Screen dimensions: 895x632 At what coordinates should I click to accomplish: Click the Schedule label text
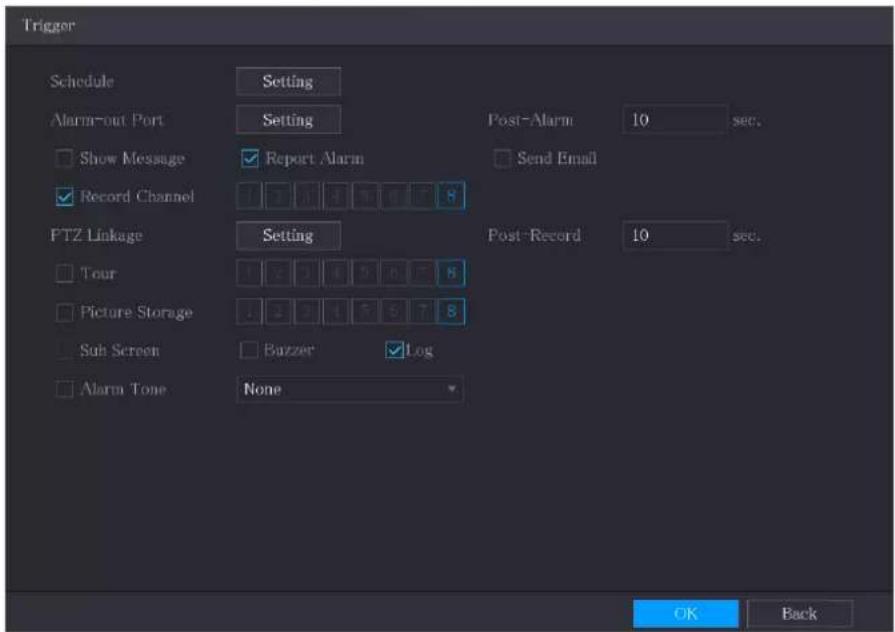[x=82, y=81]
